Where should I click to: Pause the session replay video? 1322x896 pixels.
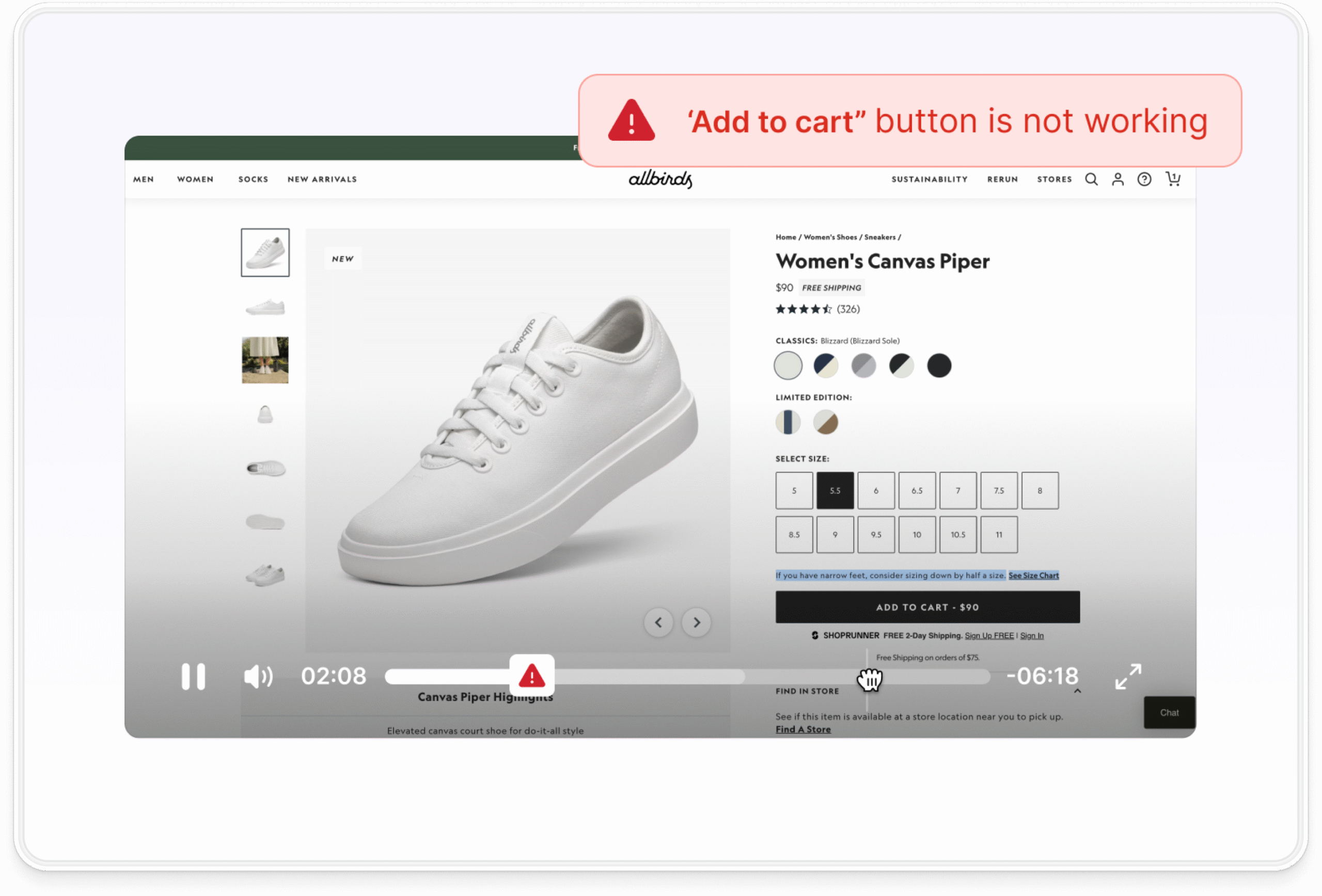click(193, 677)
